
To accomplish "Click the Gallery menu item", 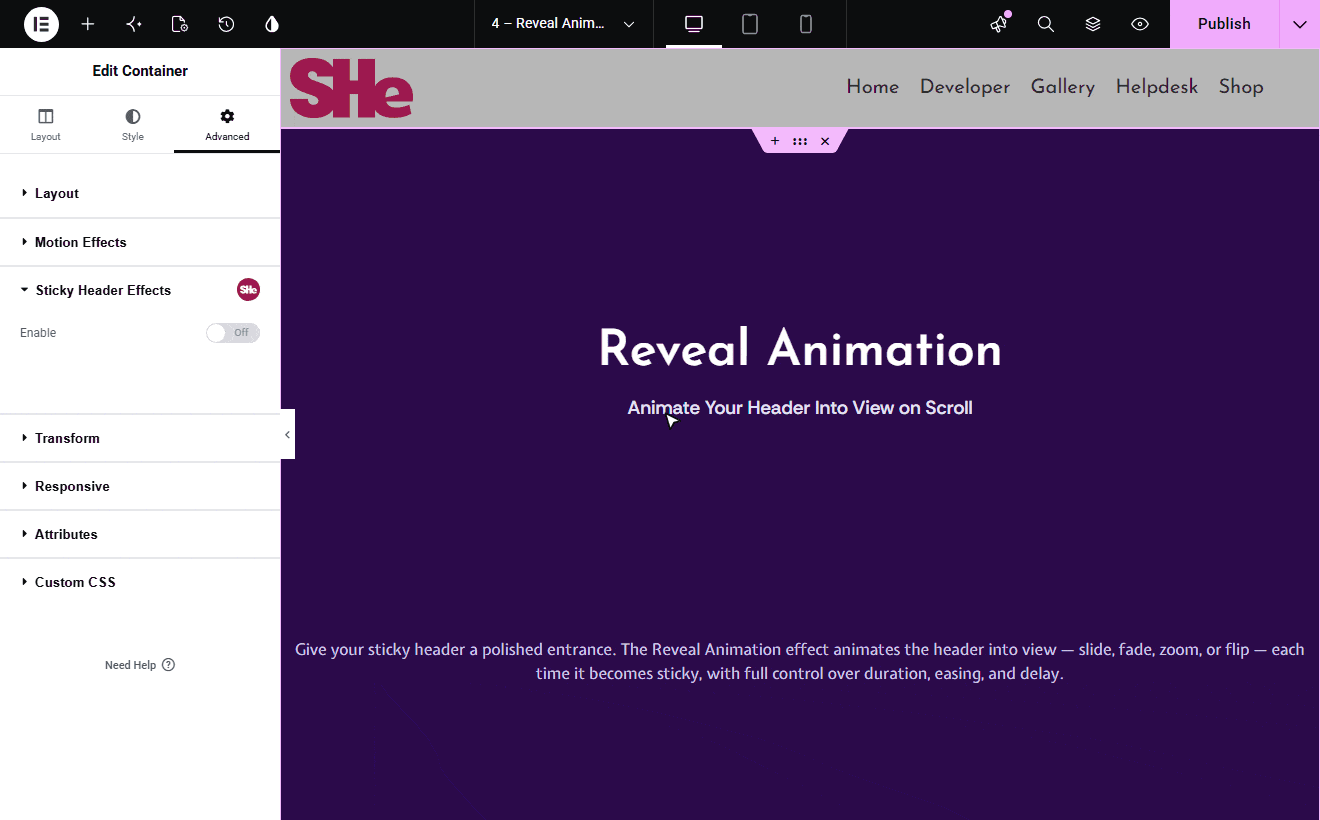I will pos(1063,87).
